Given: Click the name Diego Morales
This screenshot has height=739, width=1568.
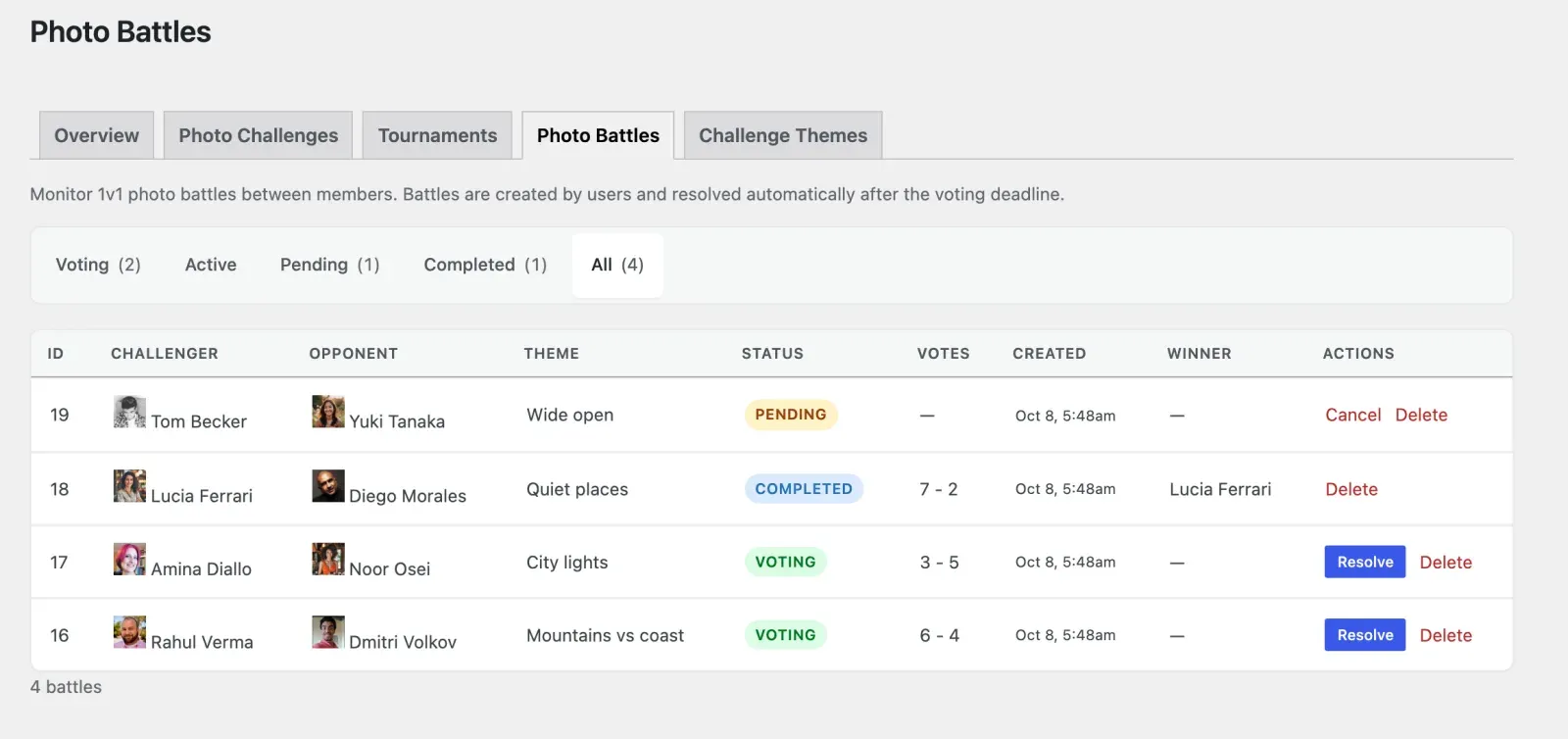Looking at the screenshot, I should pos(408,496).
